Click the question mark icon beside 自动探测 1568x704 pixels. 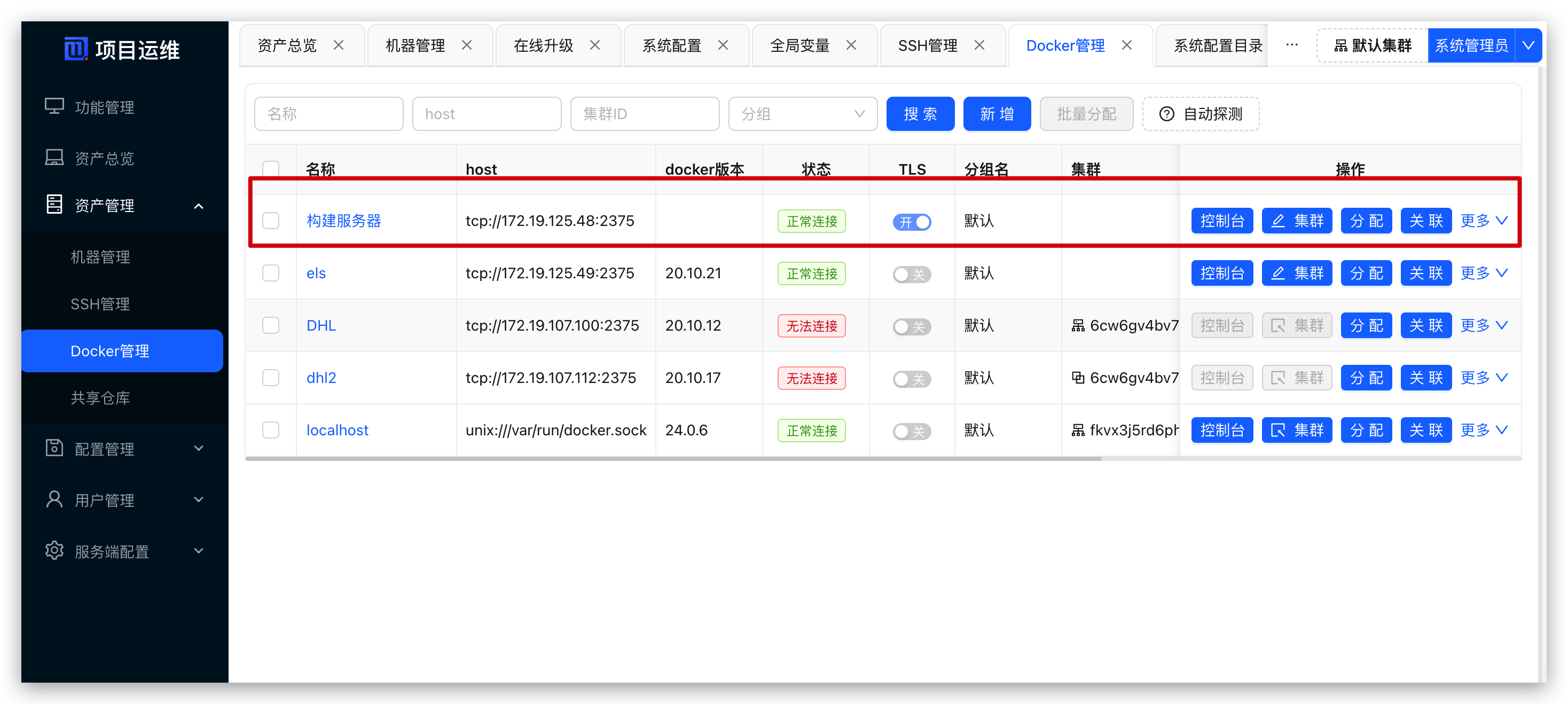(1166, 114)
